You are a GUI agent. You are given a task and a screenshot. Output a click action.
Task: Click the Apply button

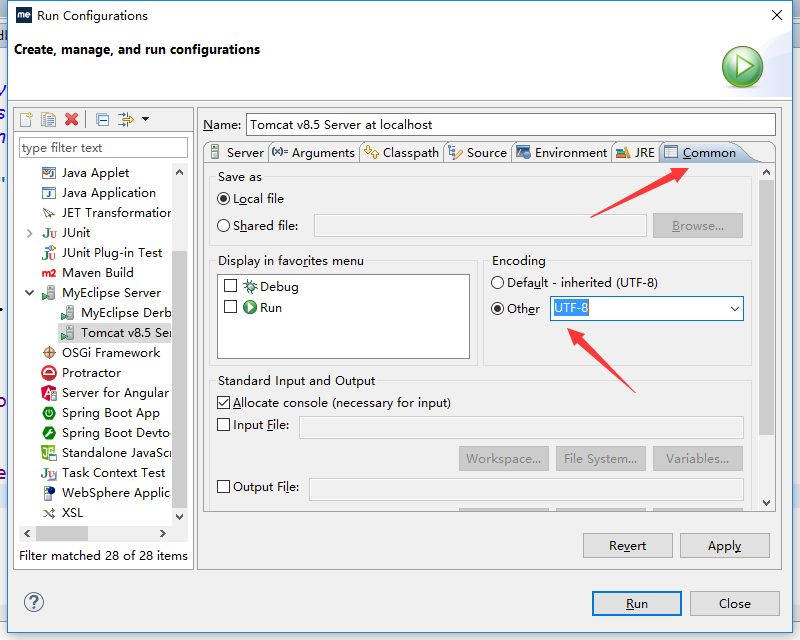click(724, 546)
